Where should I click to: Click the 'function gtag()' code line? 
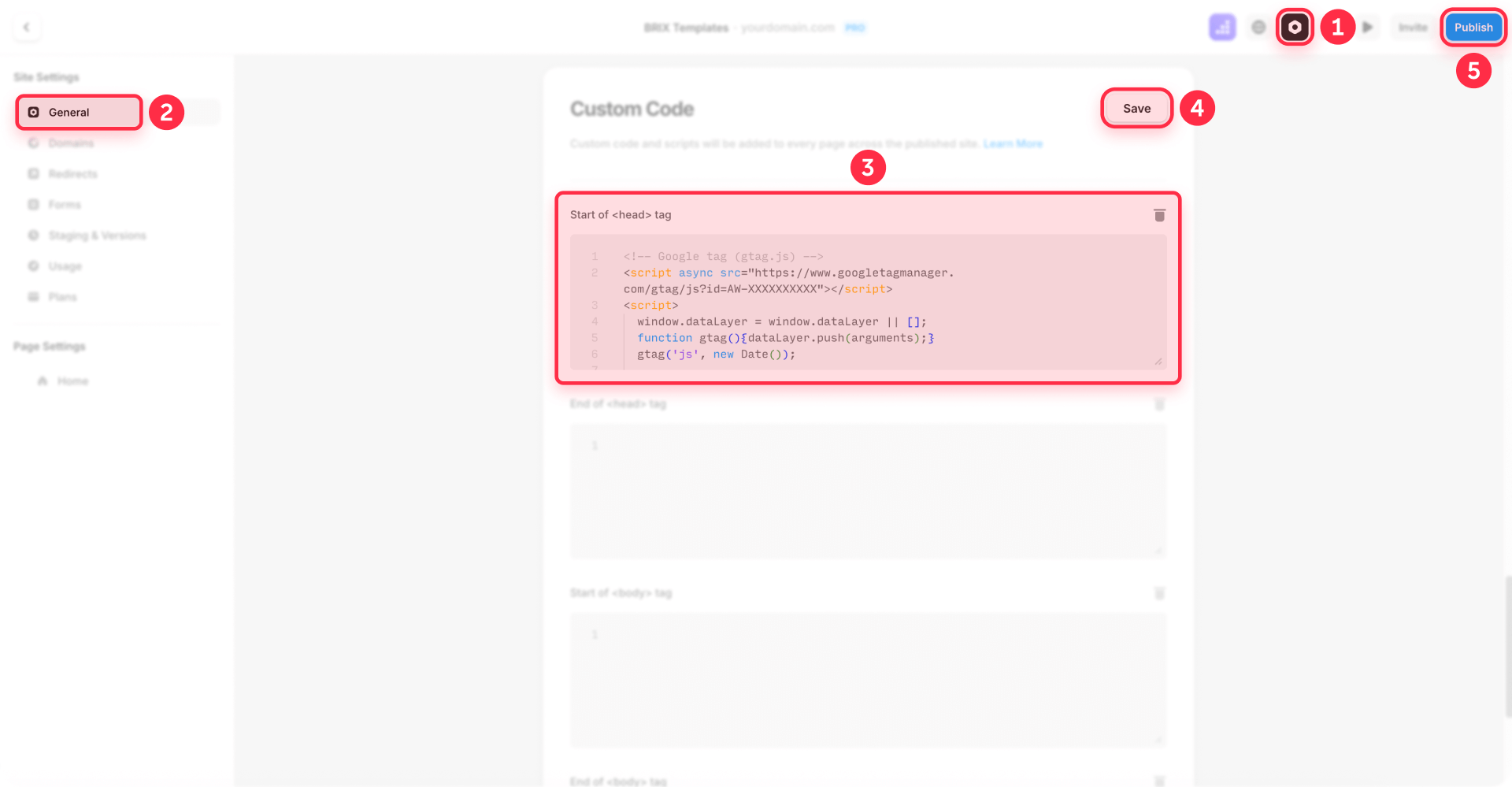(x=785, y=338)
